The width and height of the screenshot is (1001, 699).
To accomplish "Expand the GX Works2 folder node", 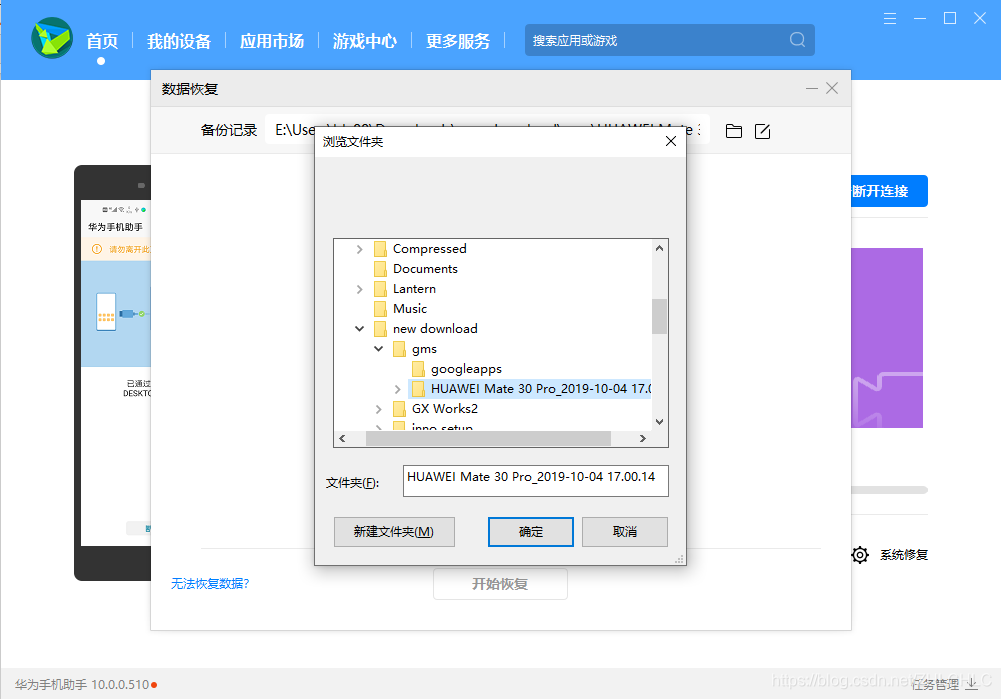I will point(379,408).
